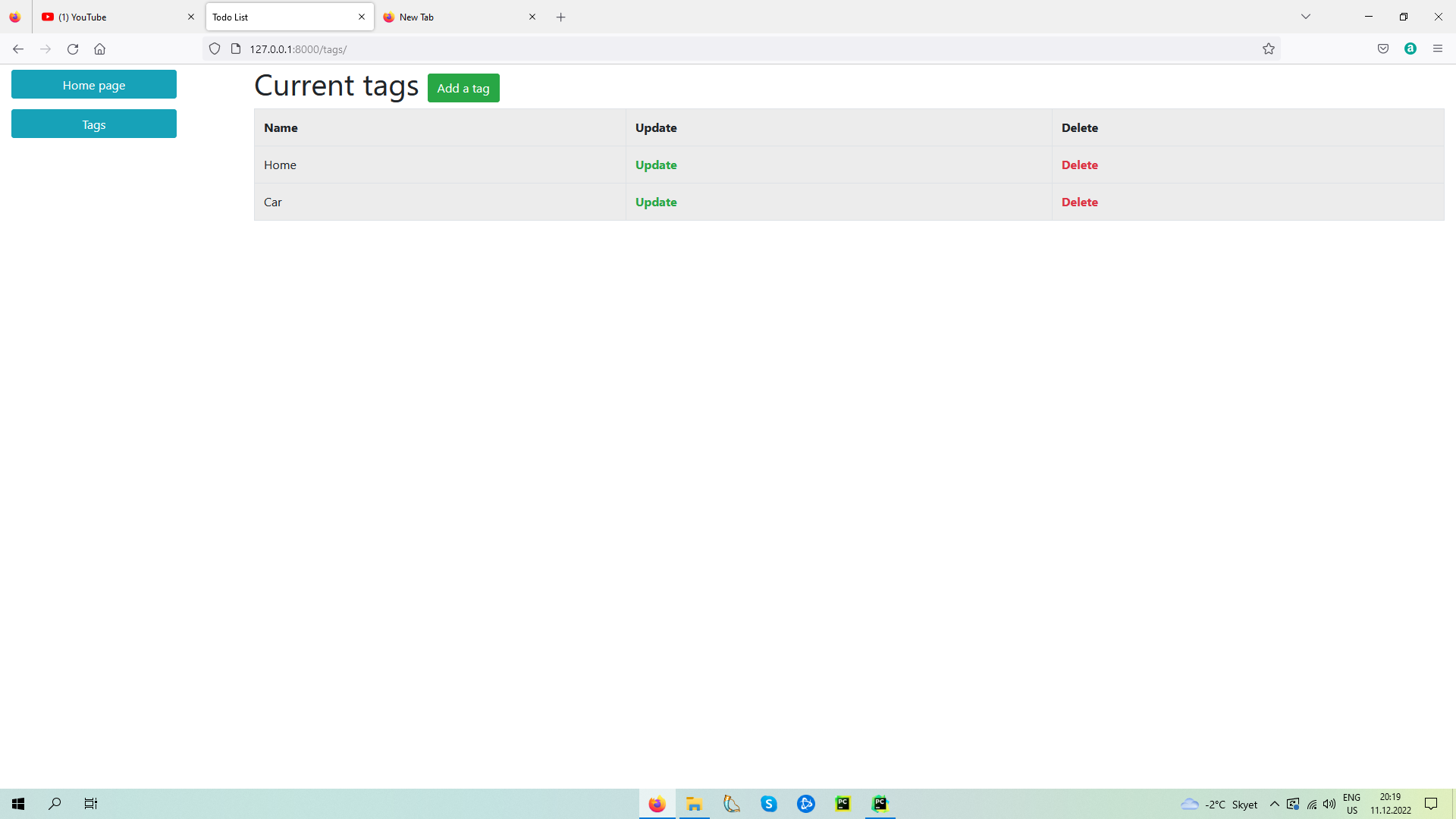
Task: Open the Save to Pocket icon
Action: tap(1383, 49)
